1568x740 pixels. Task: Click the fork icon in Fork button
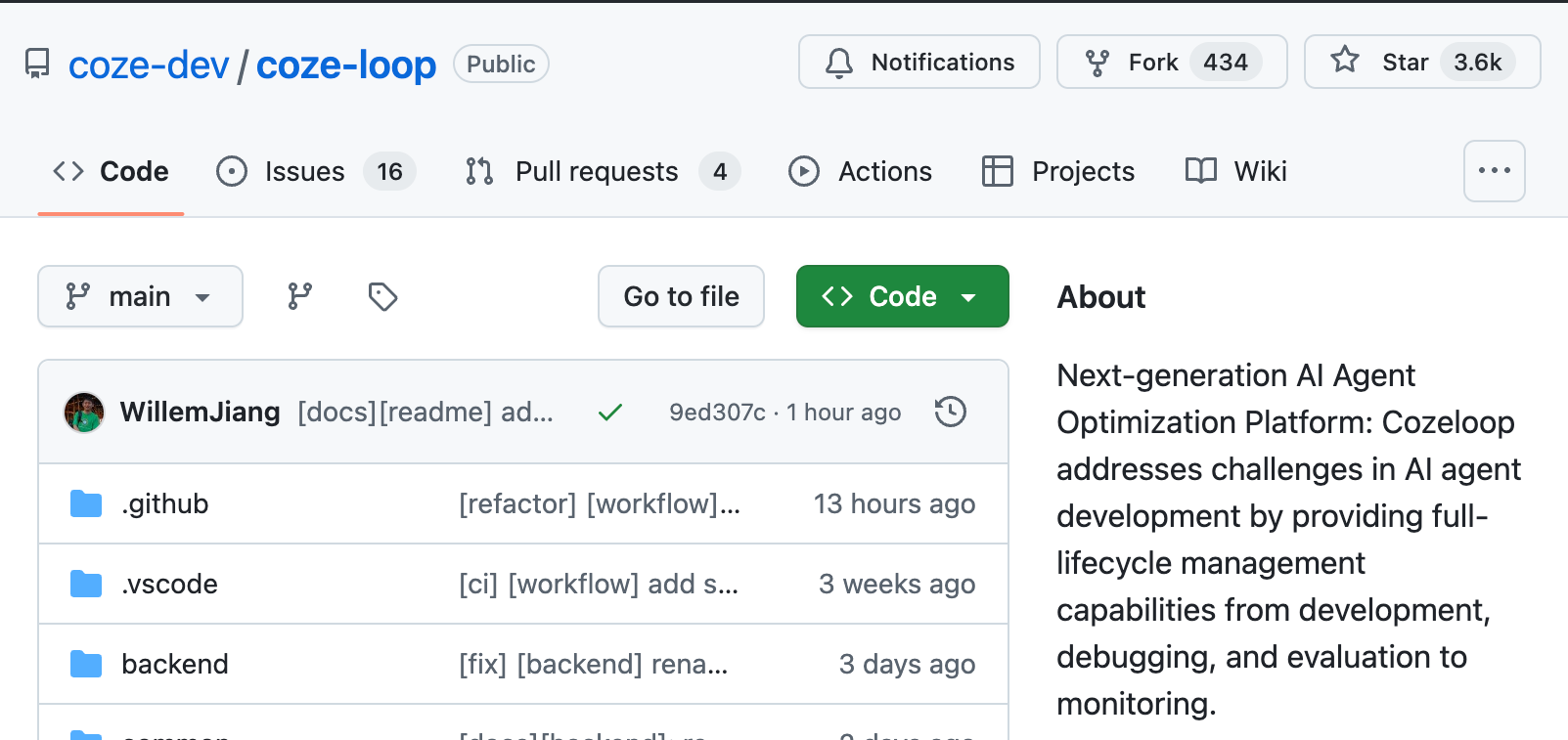(x=1098, y=63)
